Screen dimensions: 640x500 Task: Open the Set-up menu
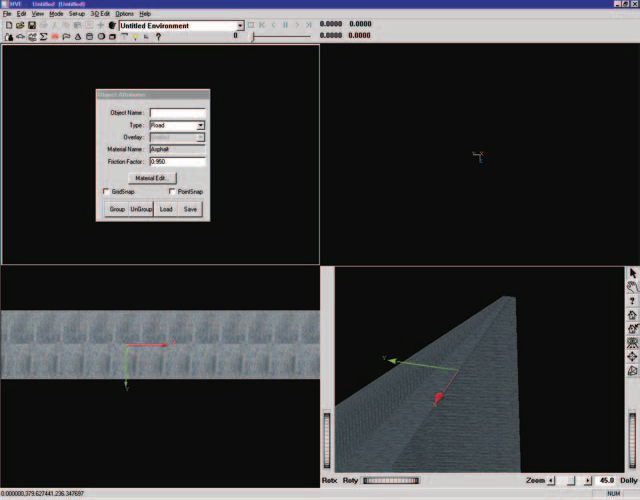pyautogui.click(x=77, y=14)
